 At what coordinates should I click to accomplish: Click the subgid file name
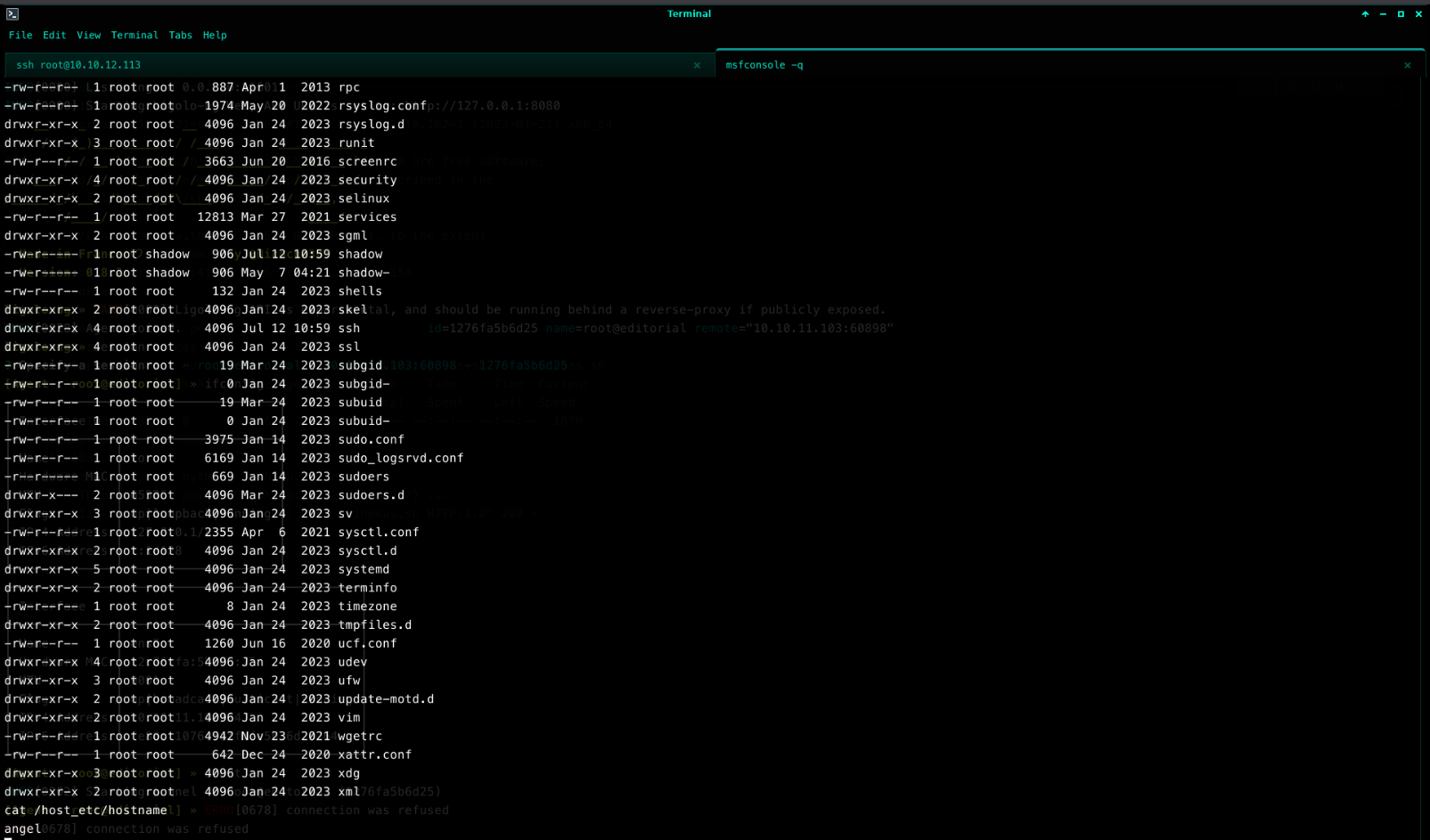(x=360, y=366)
